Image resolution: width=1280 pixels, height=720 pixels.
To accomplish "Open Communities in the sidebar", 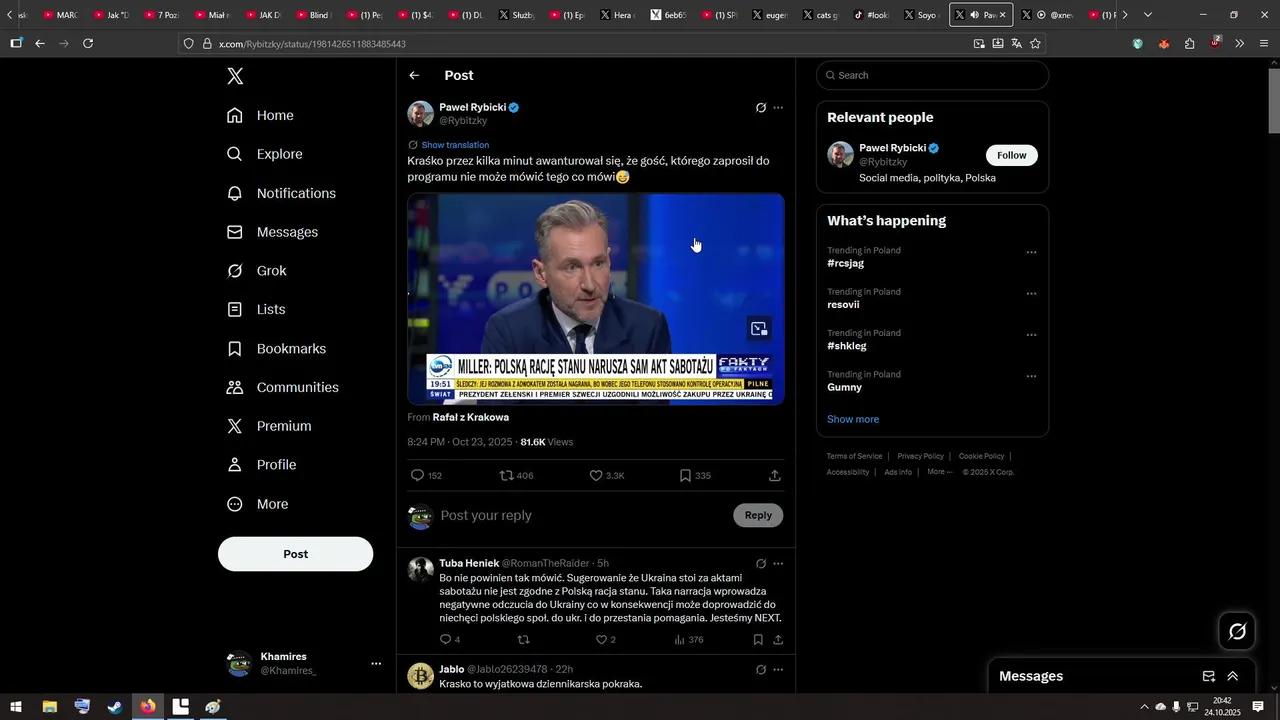I will point(283,387).
